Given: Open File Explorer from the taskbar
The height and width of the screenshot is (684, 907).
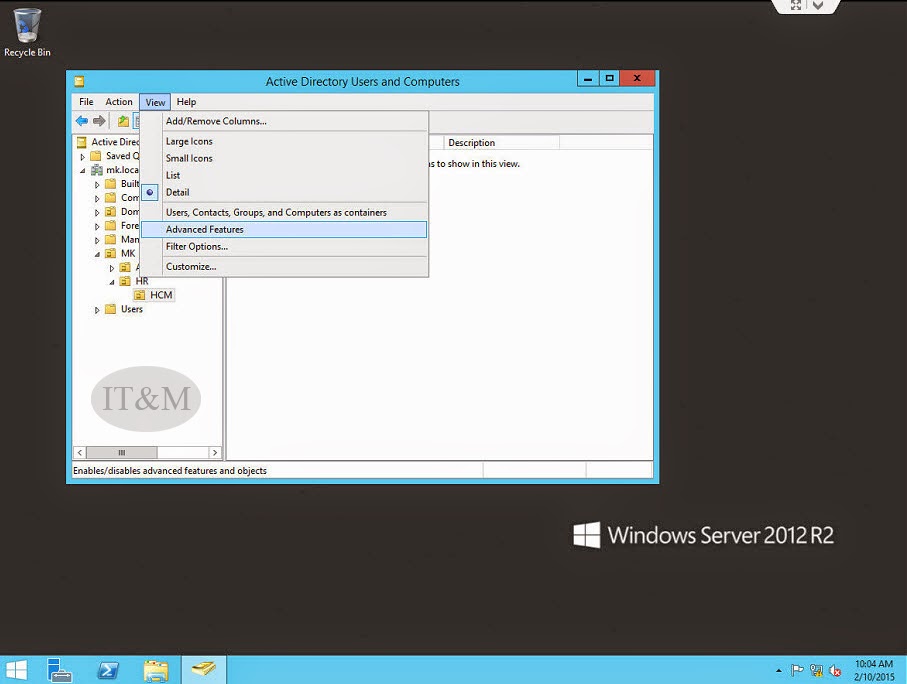Looking at the screenshot, I should (x=155, y=670).
